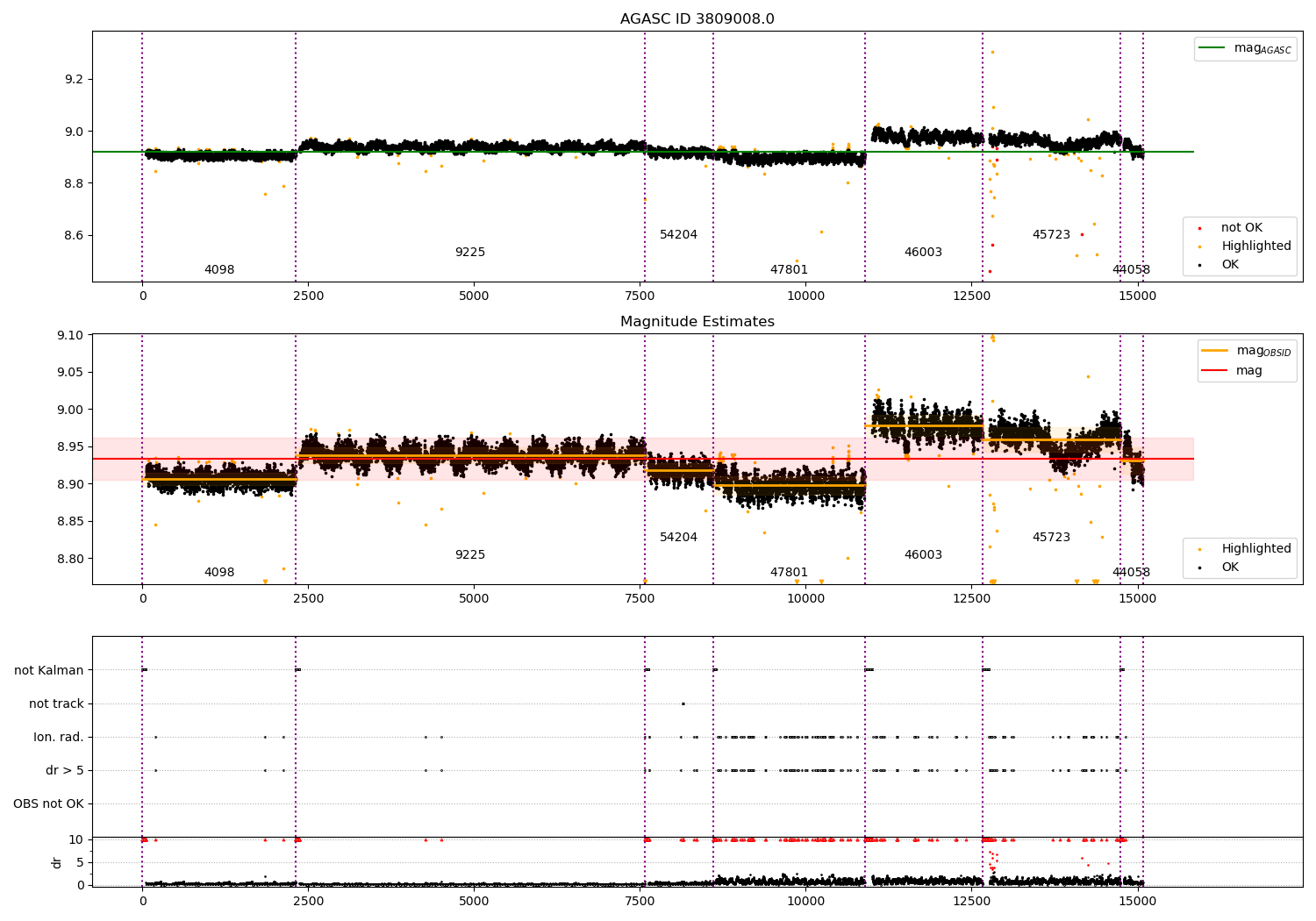
Task: Click obsid label 4098 in Magnitude Estimates plot
Action: (219, 573)
